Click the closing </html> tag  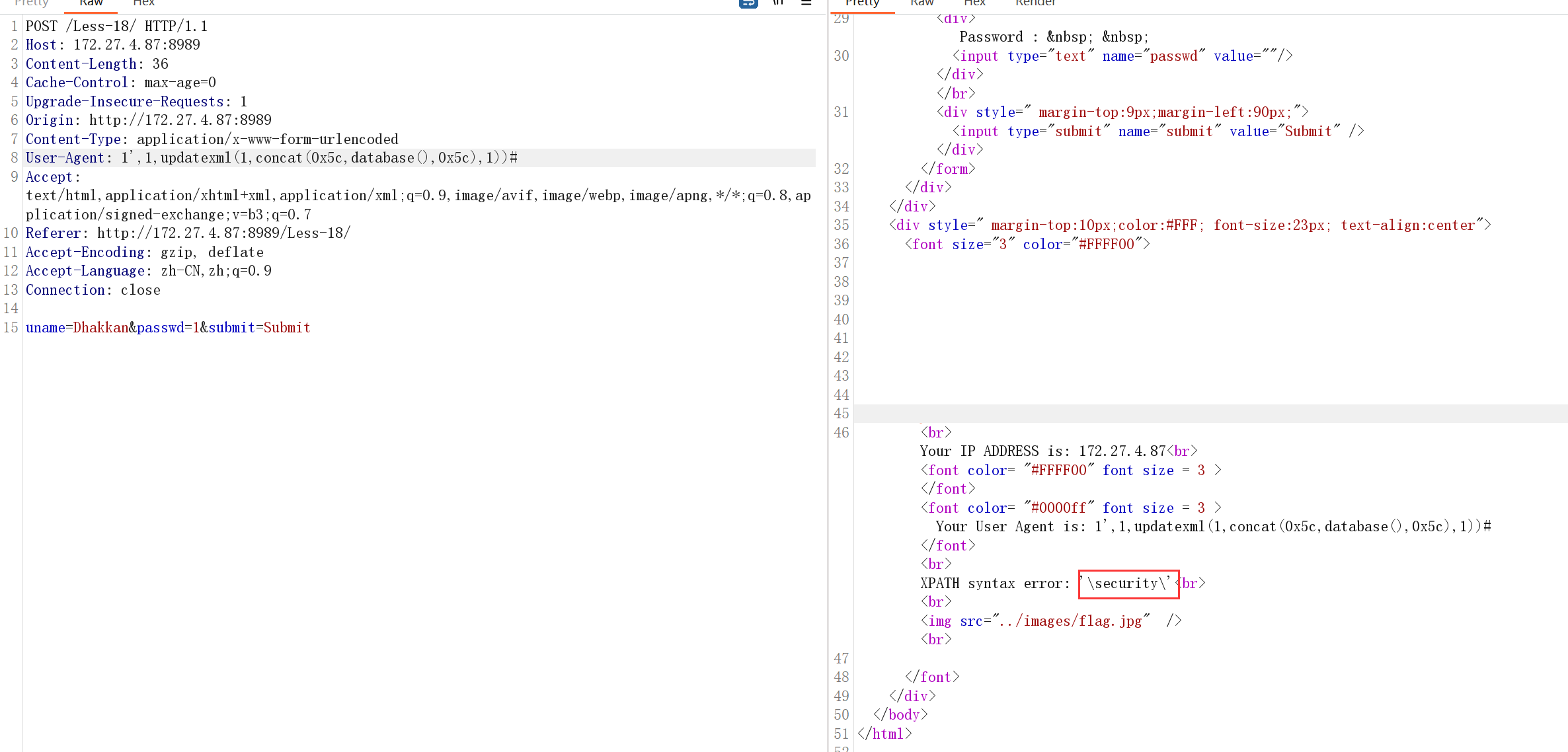click(x=884, y=734)
